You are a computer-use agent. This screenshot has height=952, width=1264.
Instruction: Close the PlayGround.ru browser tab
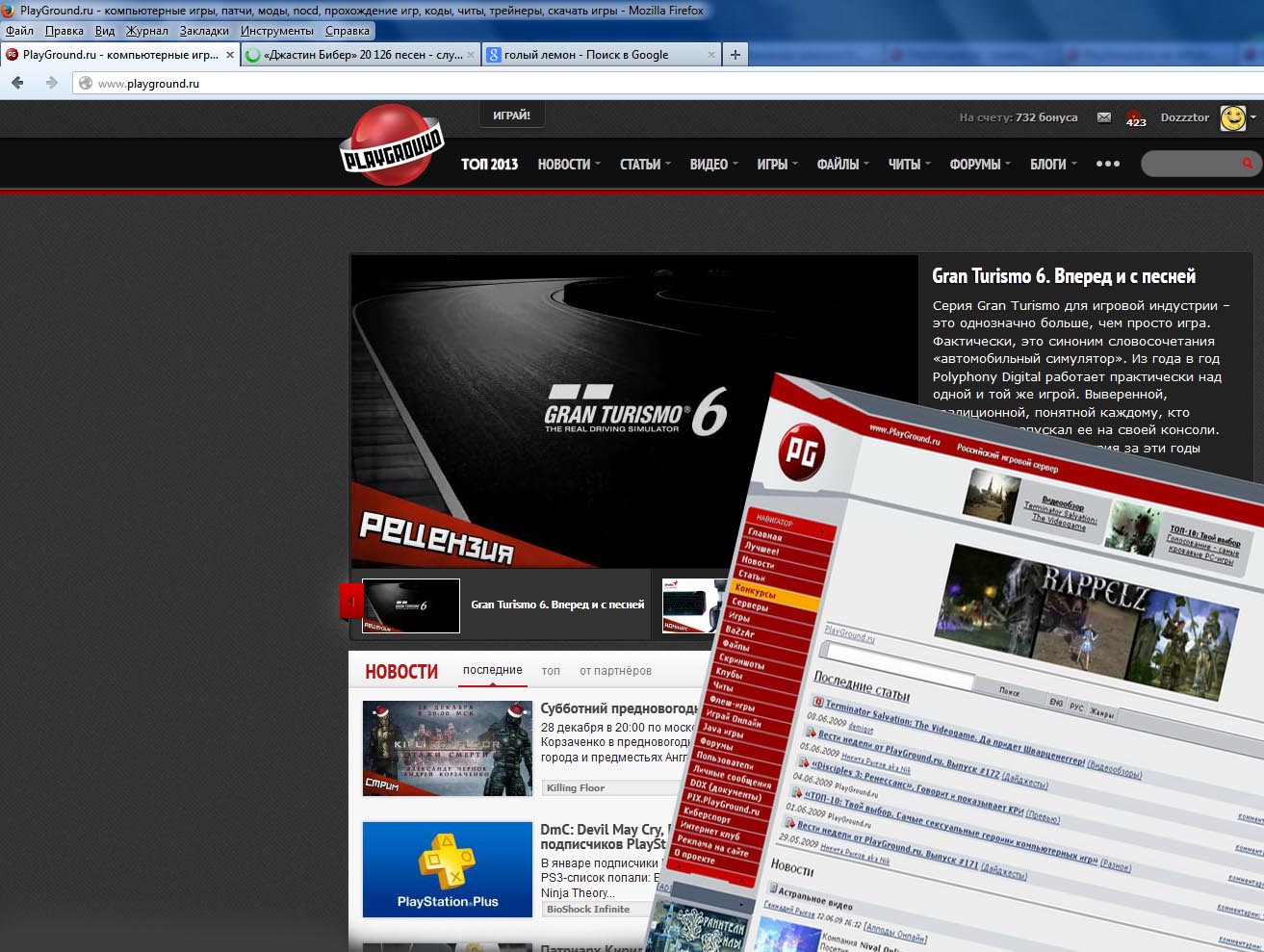point(229,55)
